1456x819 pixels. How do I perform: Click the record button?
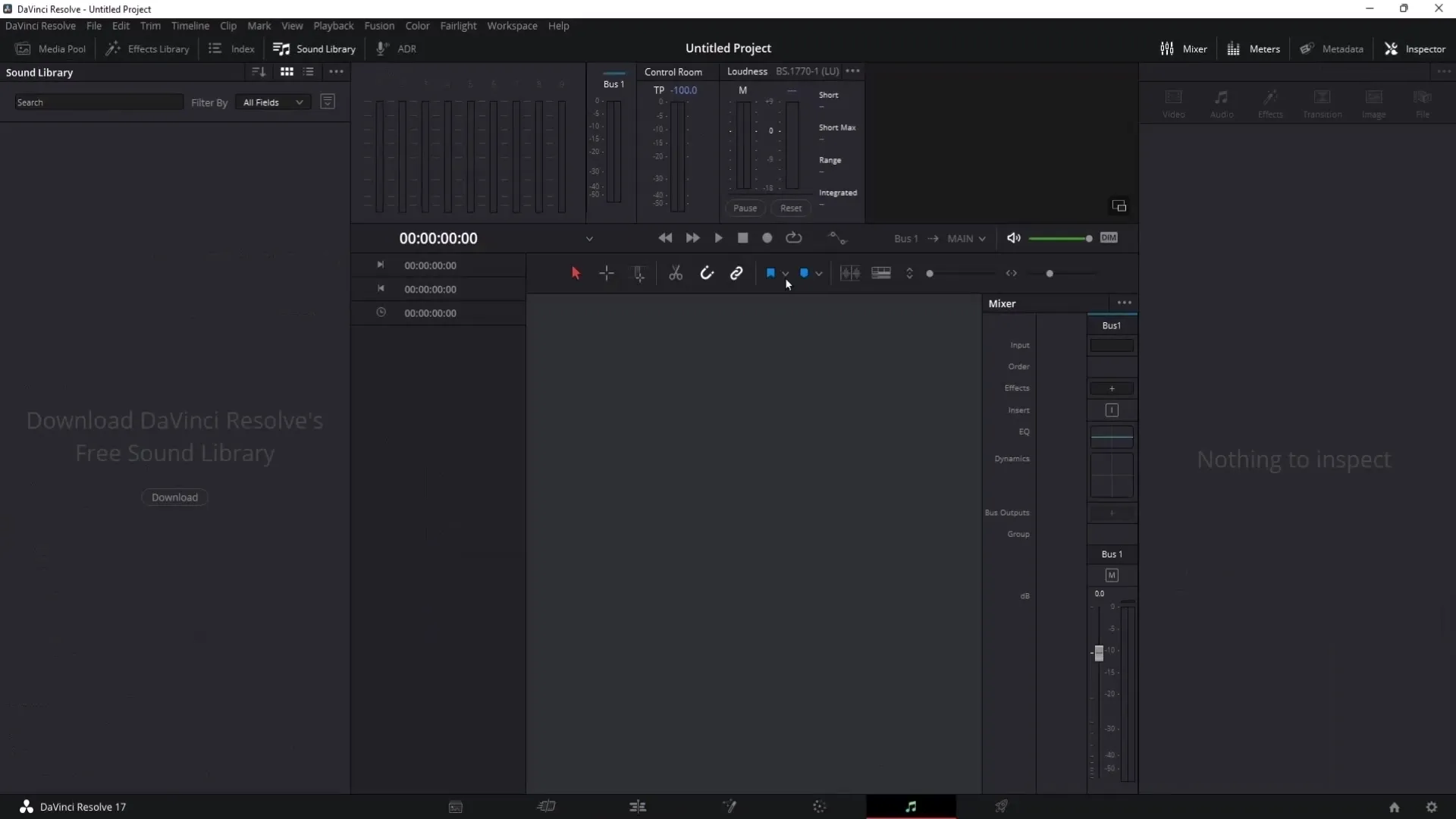pyautogui.click(x=767, y=238)
